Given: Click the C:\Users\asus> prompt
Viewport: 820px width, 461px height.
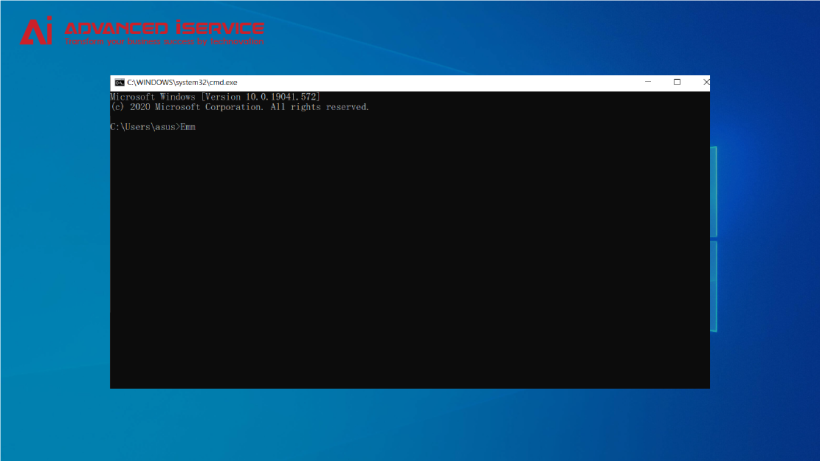Looking at the screenshot, I should point(144,127).
